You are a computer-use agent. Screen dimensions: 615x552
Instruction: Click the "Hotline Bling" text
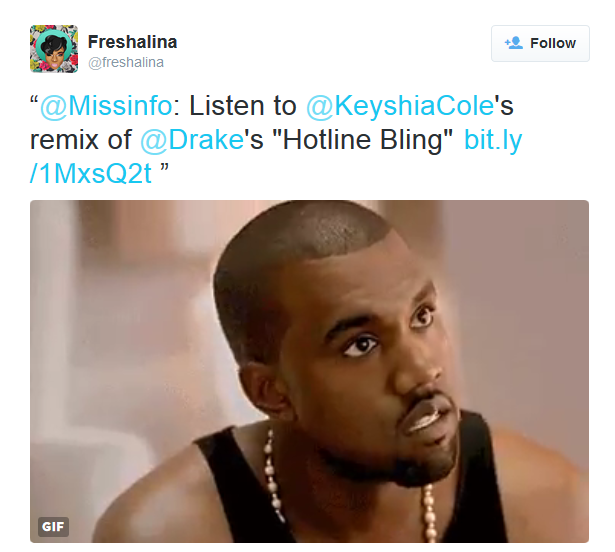point(362,140)
